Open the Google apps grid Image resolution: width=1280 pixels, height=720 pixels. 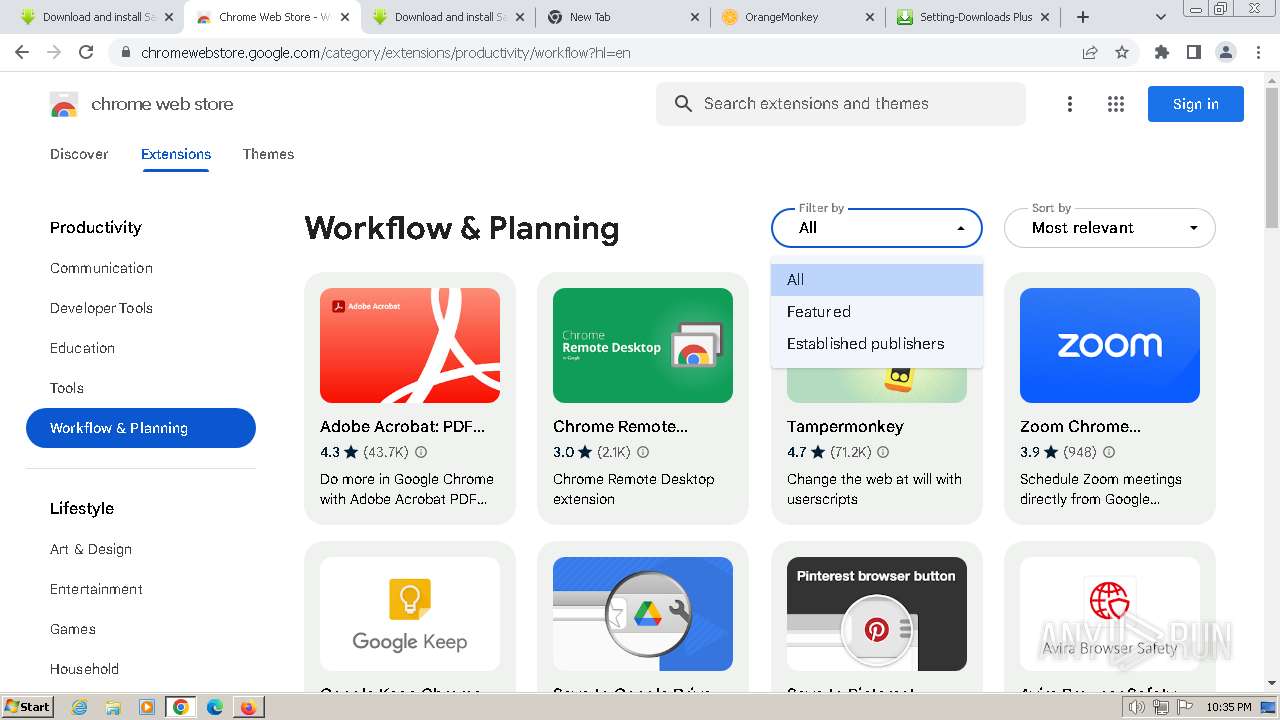pos(1116,104)
